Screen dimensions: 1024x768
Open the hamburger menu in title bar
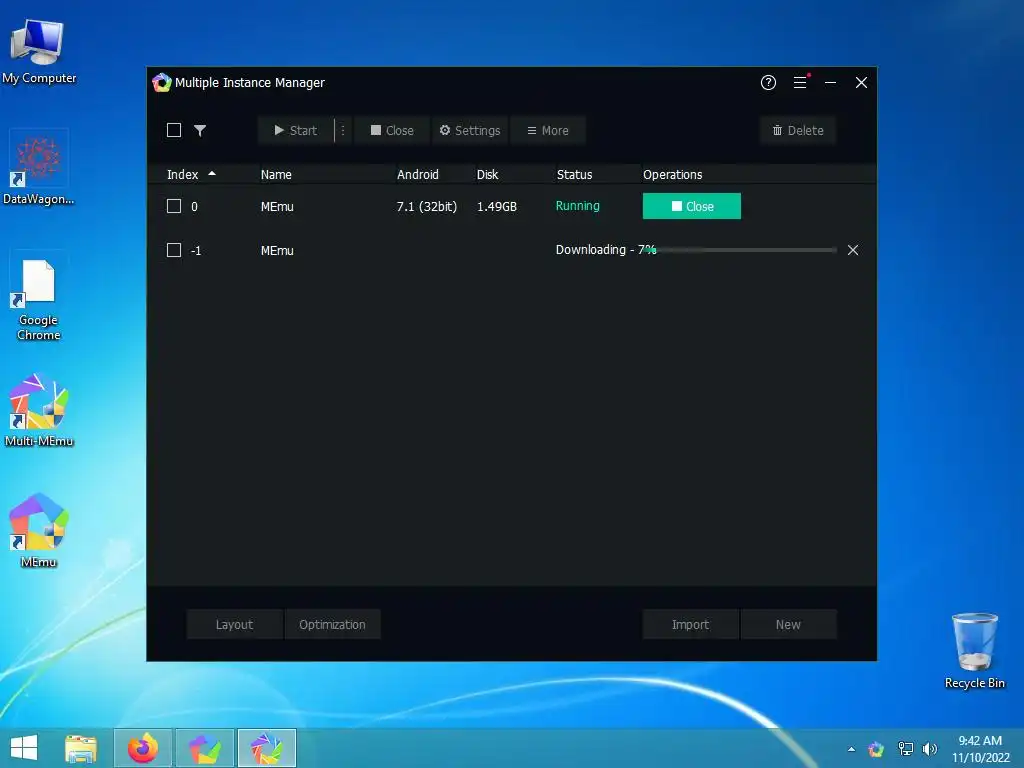(x=800, y=82)
